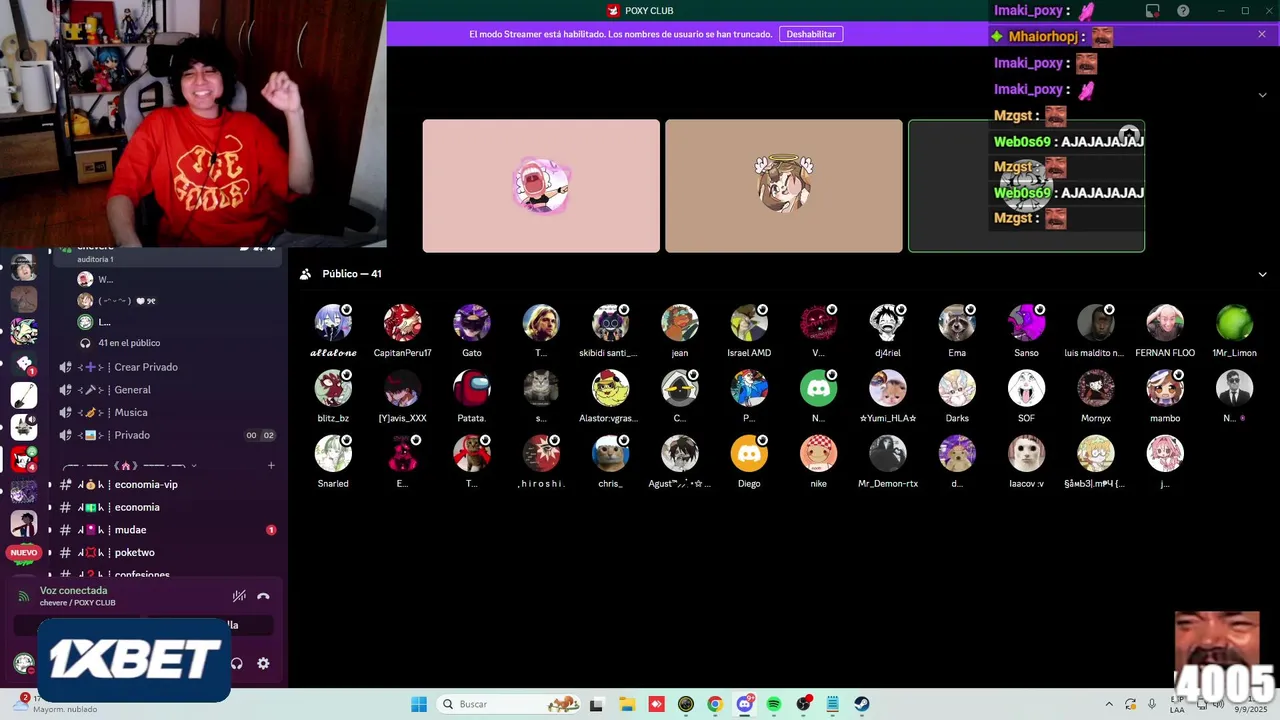Click Diego's default Discord avatar
This screenshot has width=1280, height=720.
click(x=749, y=453)
